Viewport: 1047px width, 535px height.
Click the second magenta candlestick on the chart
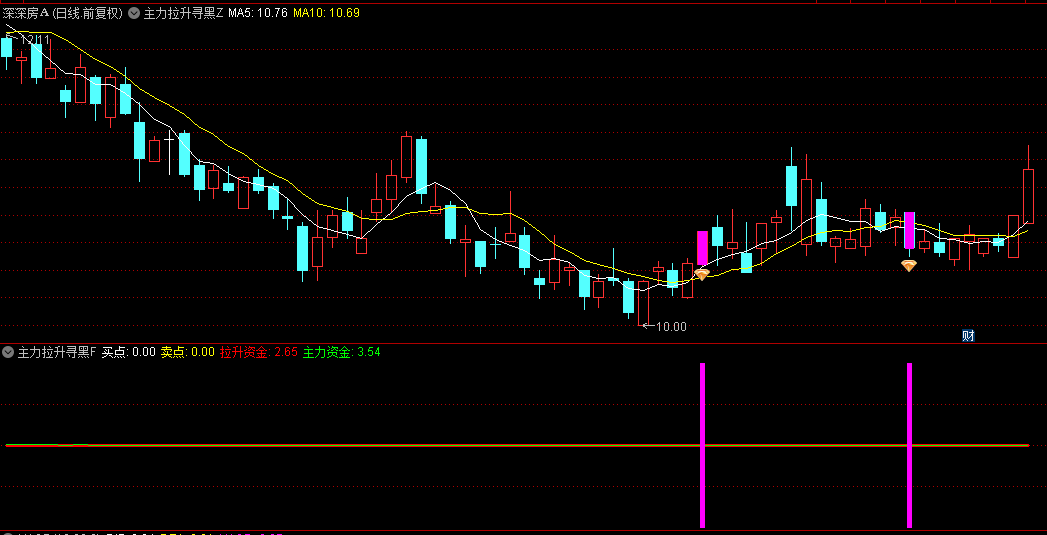(909, 230)
